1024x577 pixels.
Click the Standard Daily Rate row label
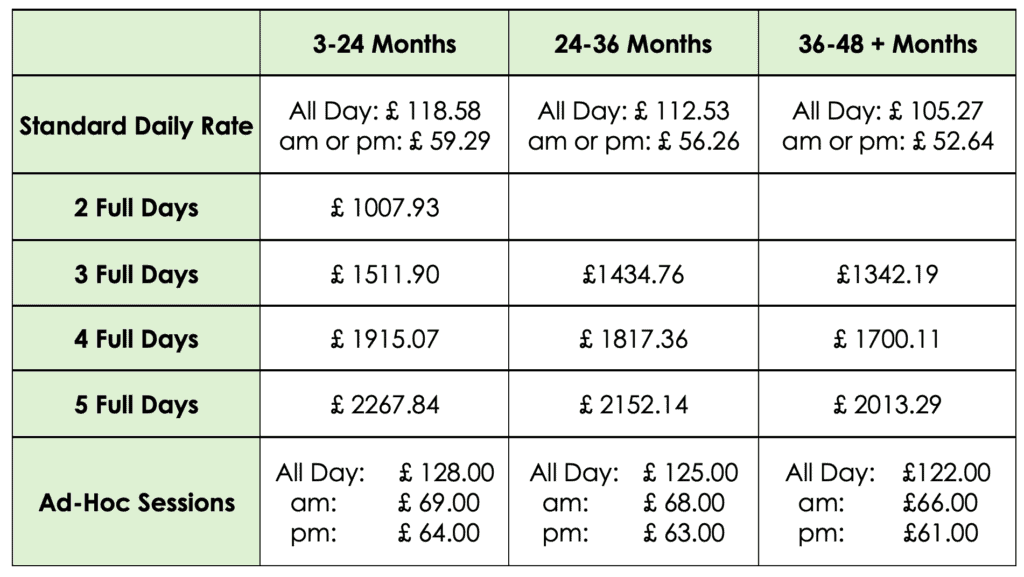[x=136, y=125]
